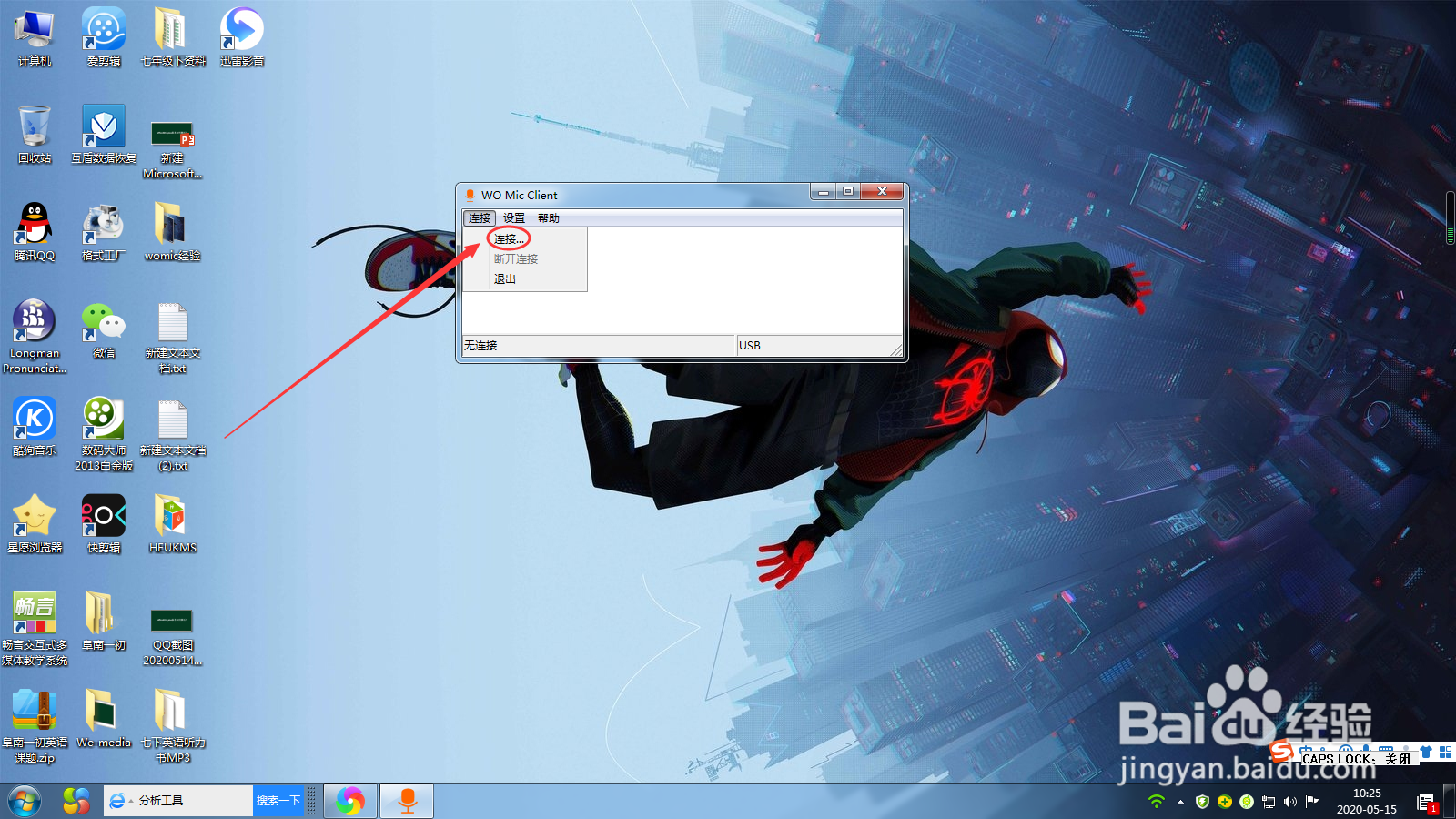The width and height of the screenshot is (1456, 819).
Task: Open the news notification icon with red badge
Action: click(x=1426, y=802)
